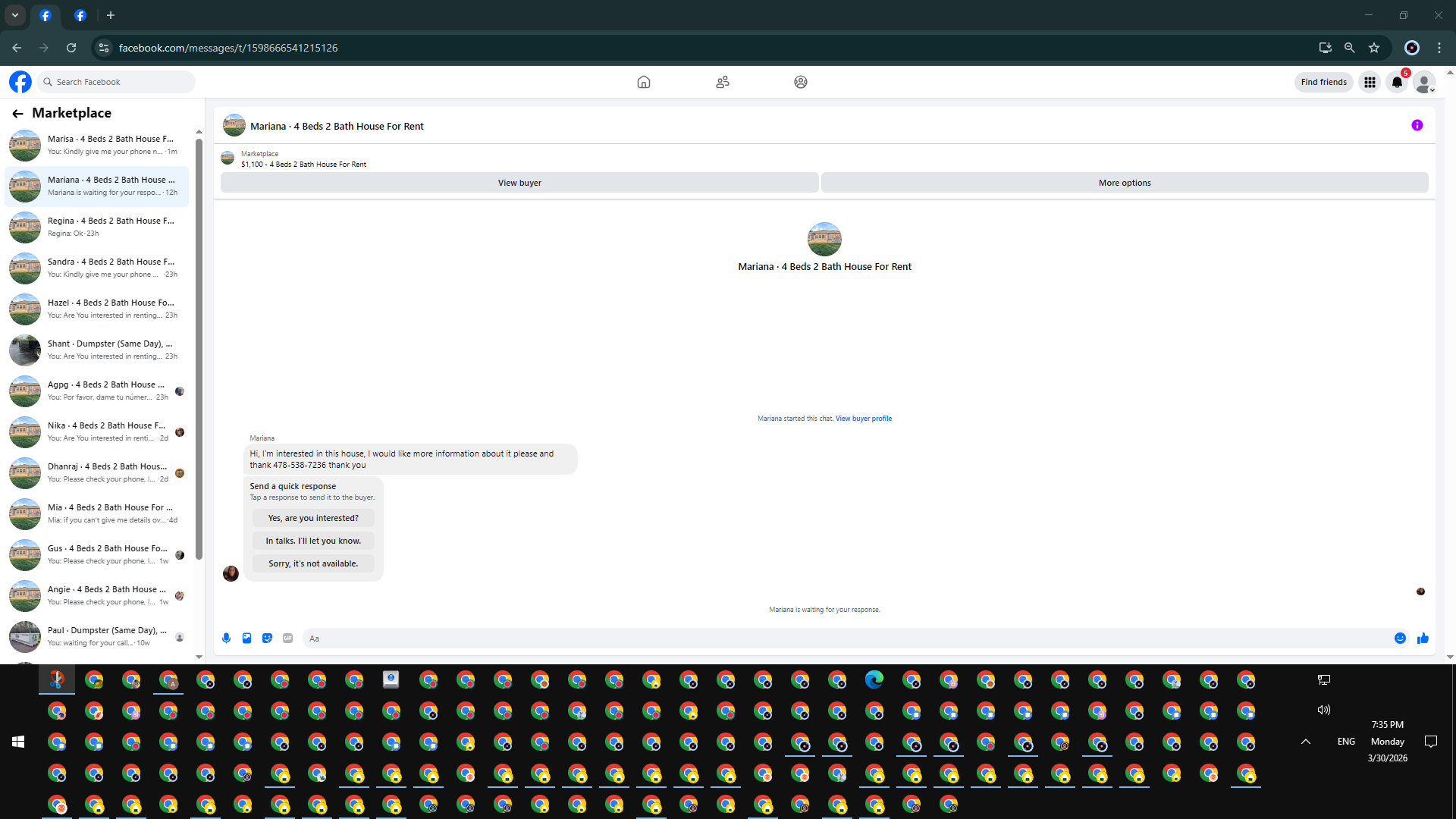Show hidden system tray icons chevron
The width and height of the screenshot is (1456, 819).
pyautogui.click(x=1305, y=742)
